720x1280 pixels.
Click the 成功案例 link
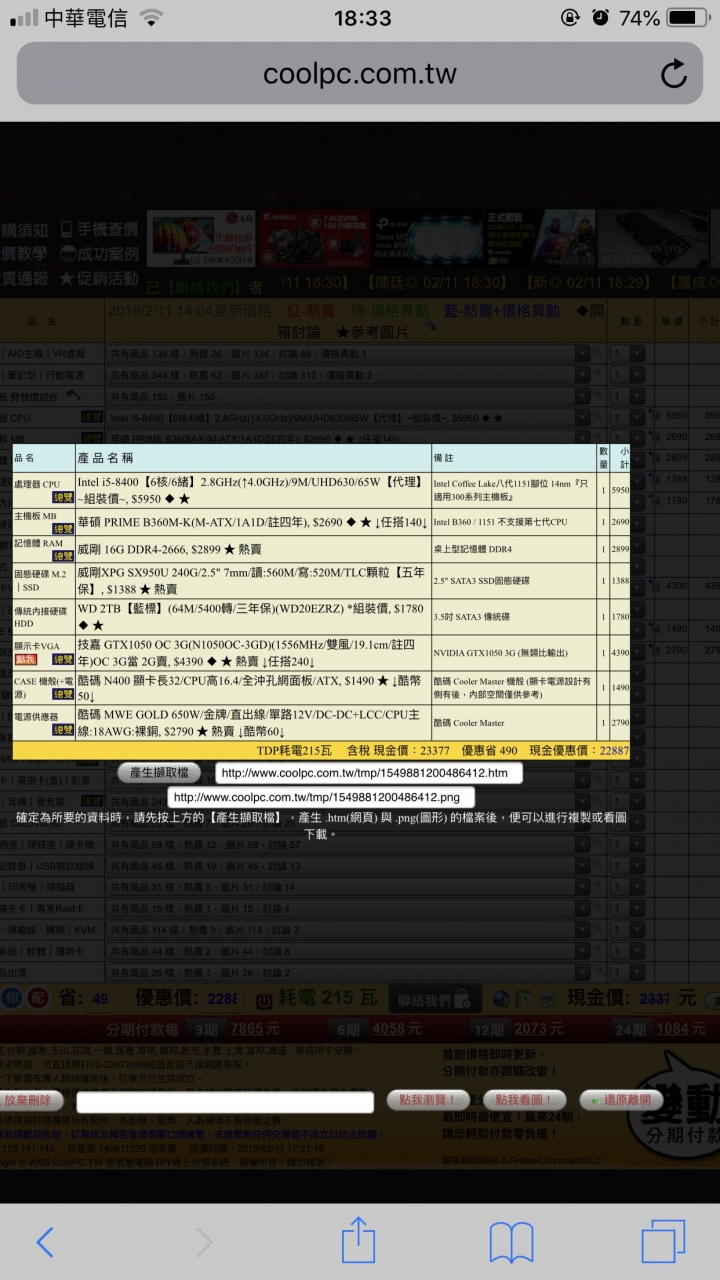pos(99,254)
